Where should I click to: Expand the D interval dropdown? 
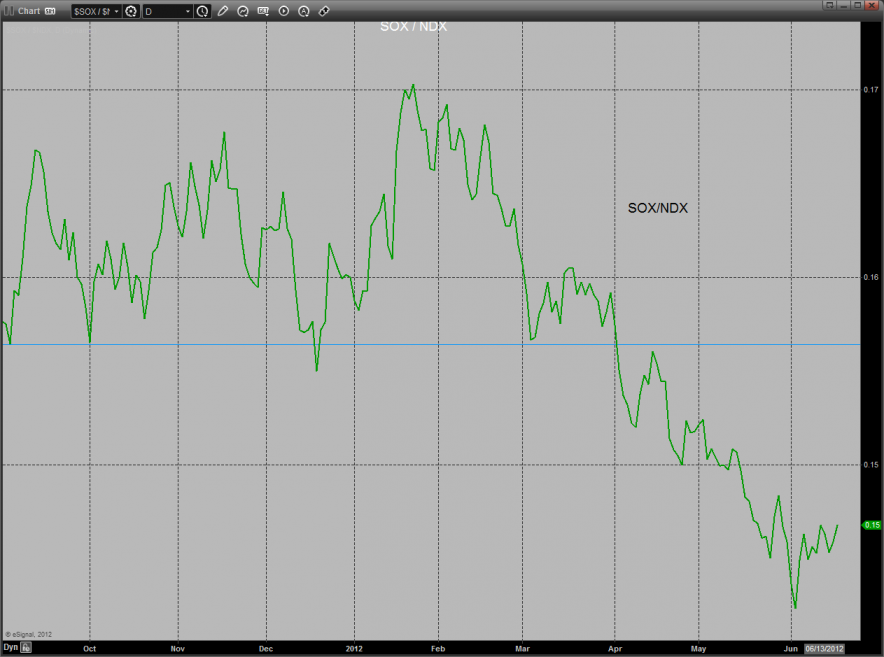(167, 11)
